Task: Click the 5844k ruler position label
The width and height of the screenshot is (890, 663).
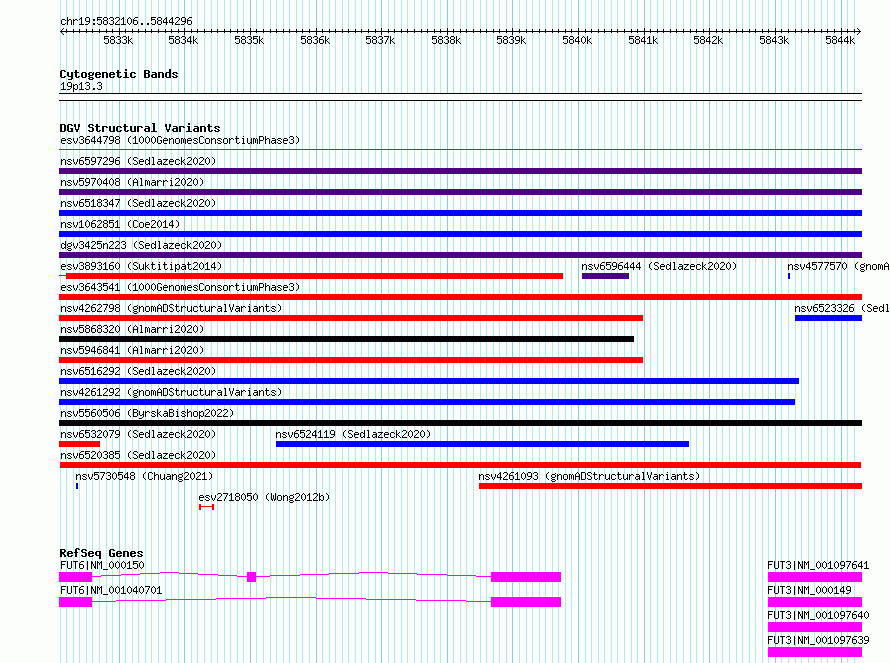Action: pyautogui.click(x=840, y=40)
